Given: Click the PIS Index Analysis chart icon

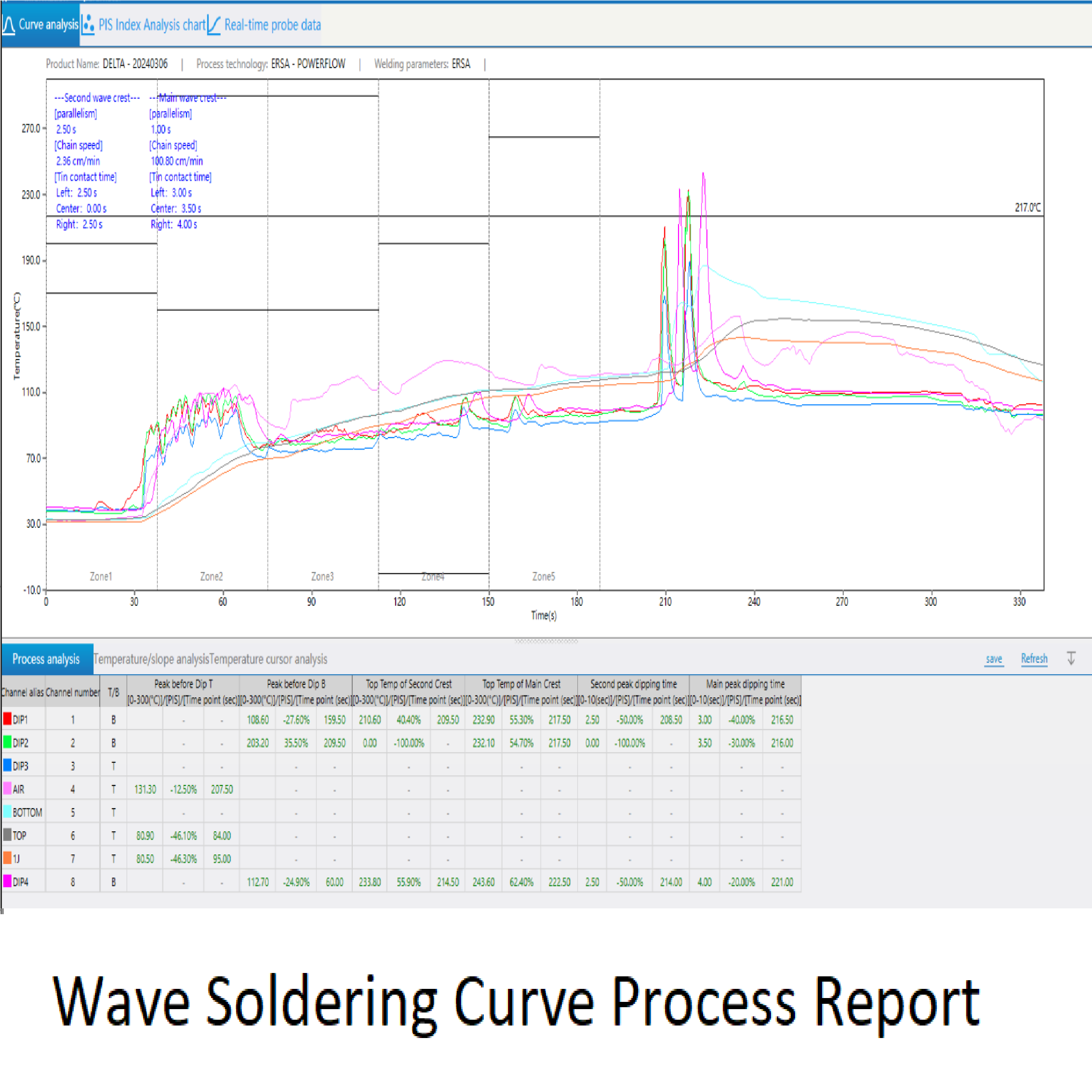Looking at the screenshot, I should click(x=88, y=25).
